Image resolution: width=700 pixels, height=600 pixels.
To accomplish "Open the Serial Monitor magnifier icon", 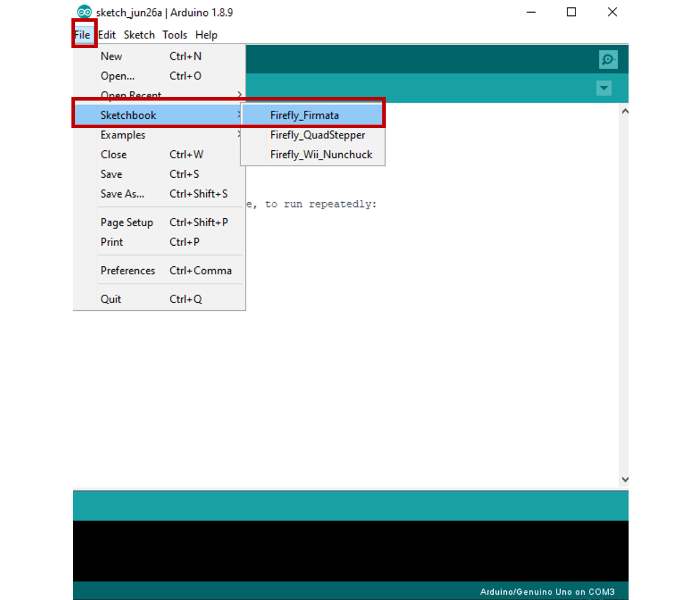I will click(608, 60).
